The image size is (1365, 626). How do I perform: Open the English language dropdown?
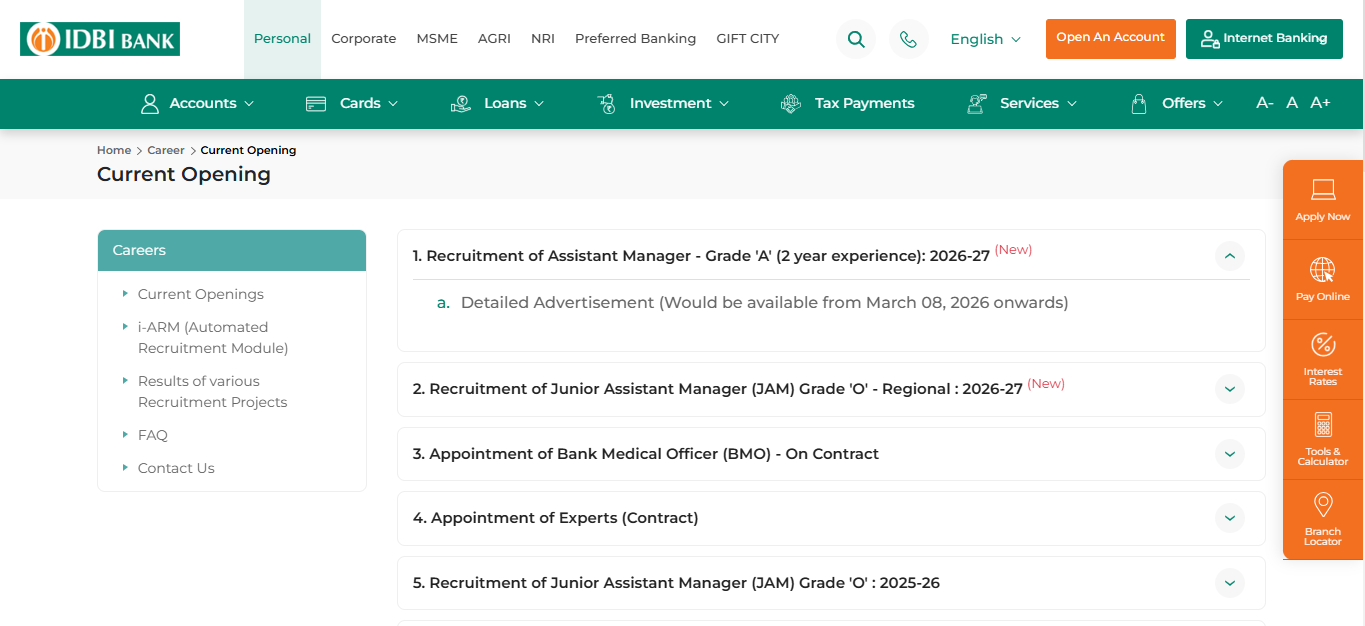985,39
